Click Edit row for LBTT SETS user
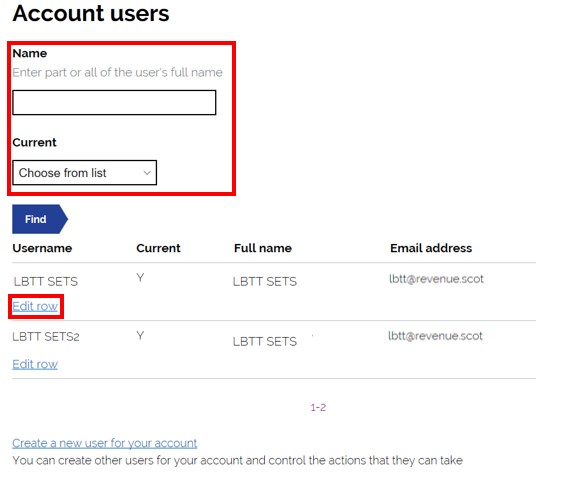 coord(35,306)
